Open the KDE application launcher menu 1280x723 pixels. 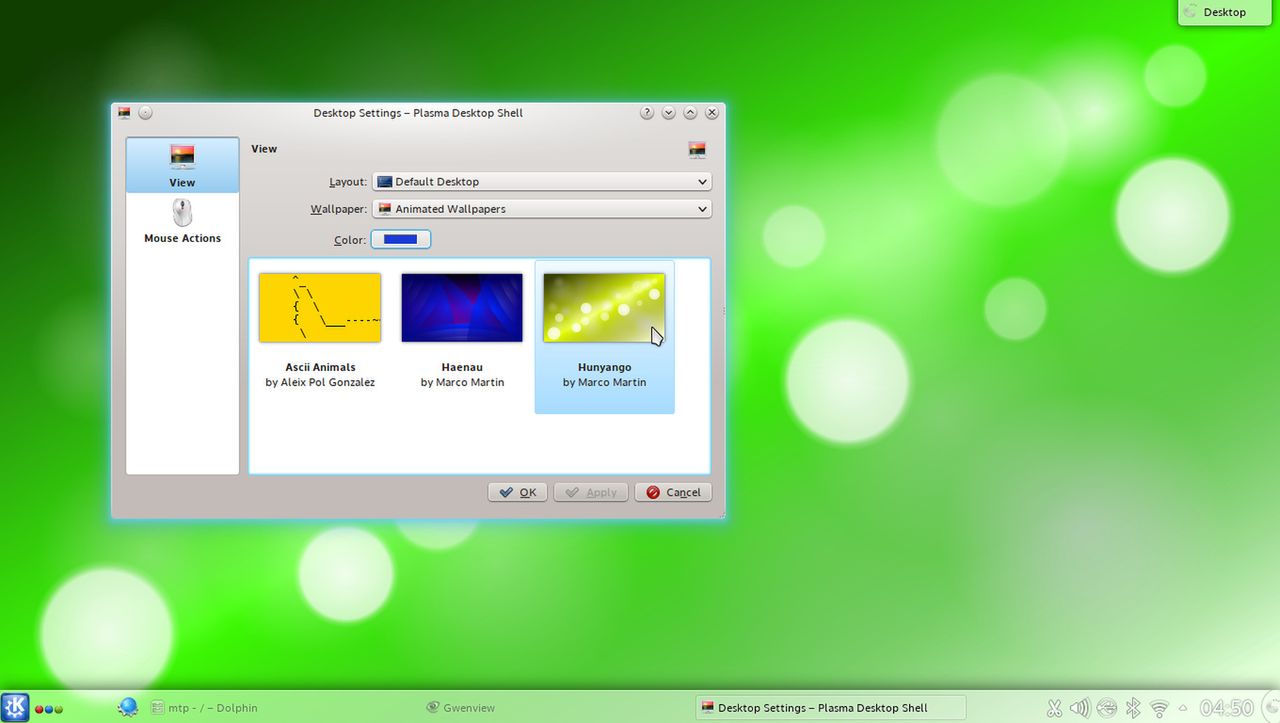click(x=15, y=707)
